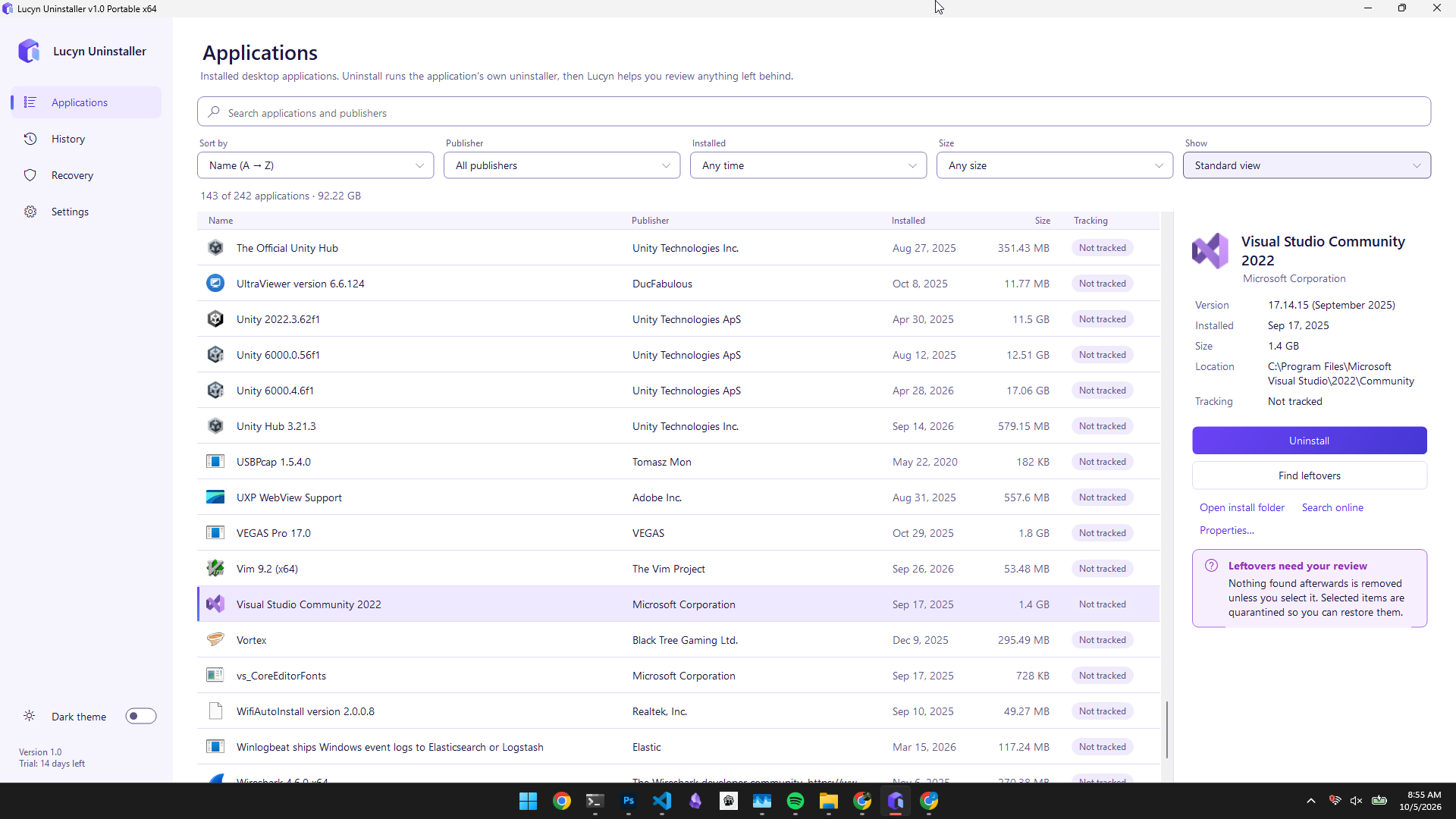The height and width of the screenshot is (819, 1456).
Task: Go to Applications section
Action: (86, 102)
